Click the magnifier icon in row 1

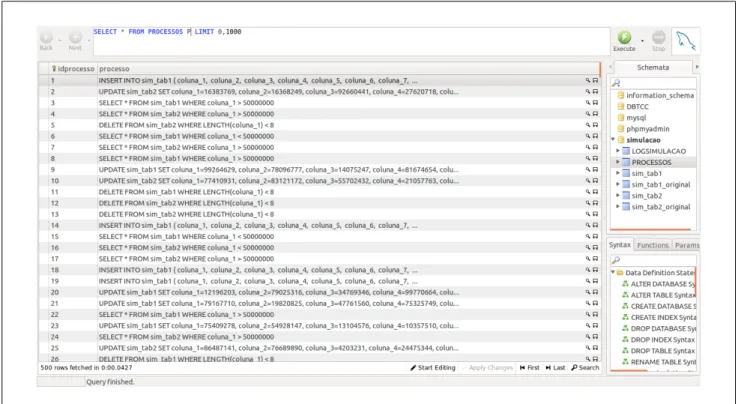(x=588, y=81)
